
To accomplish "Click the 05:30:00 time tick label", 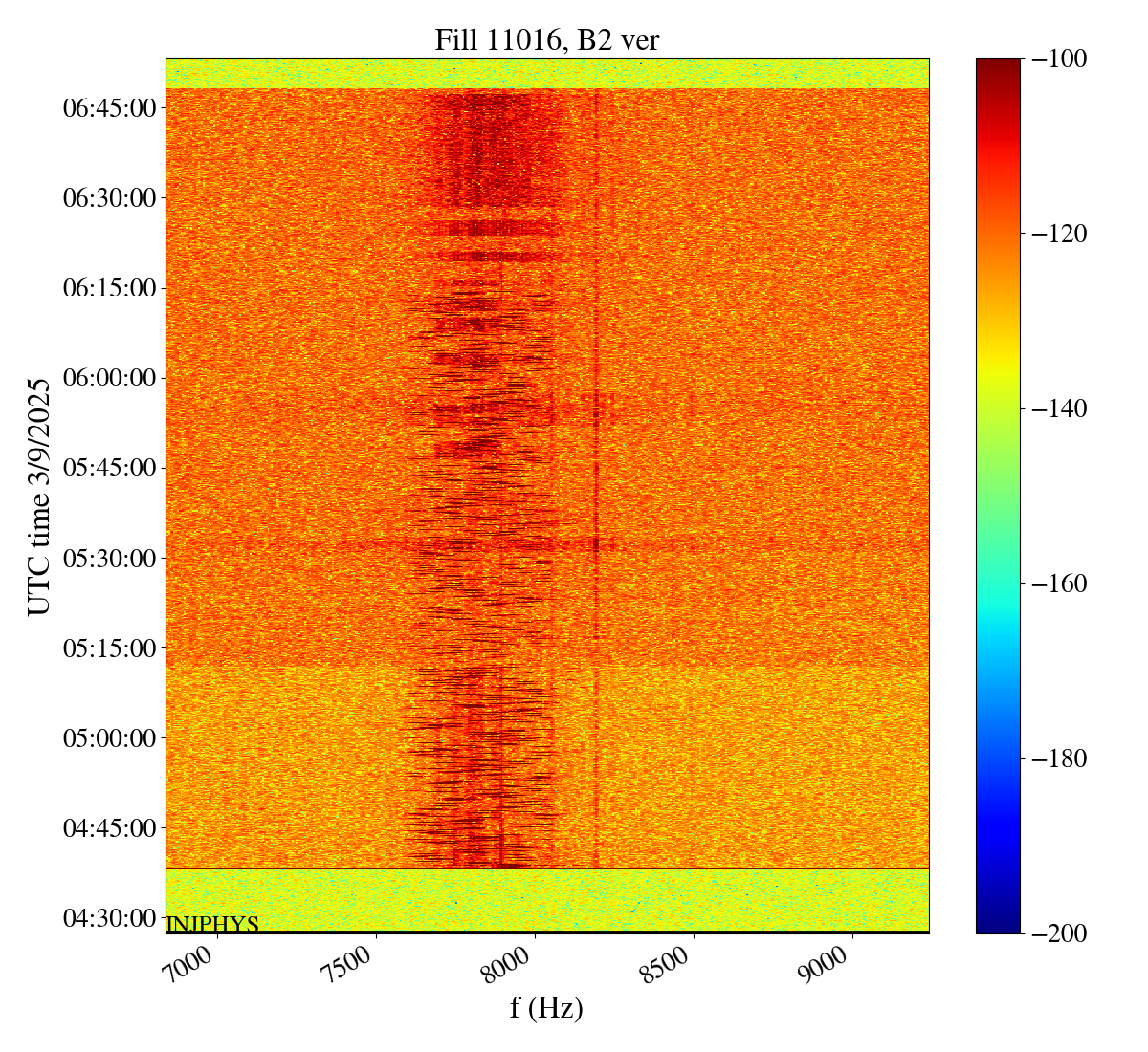I will click(x=109, y=558).
